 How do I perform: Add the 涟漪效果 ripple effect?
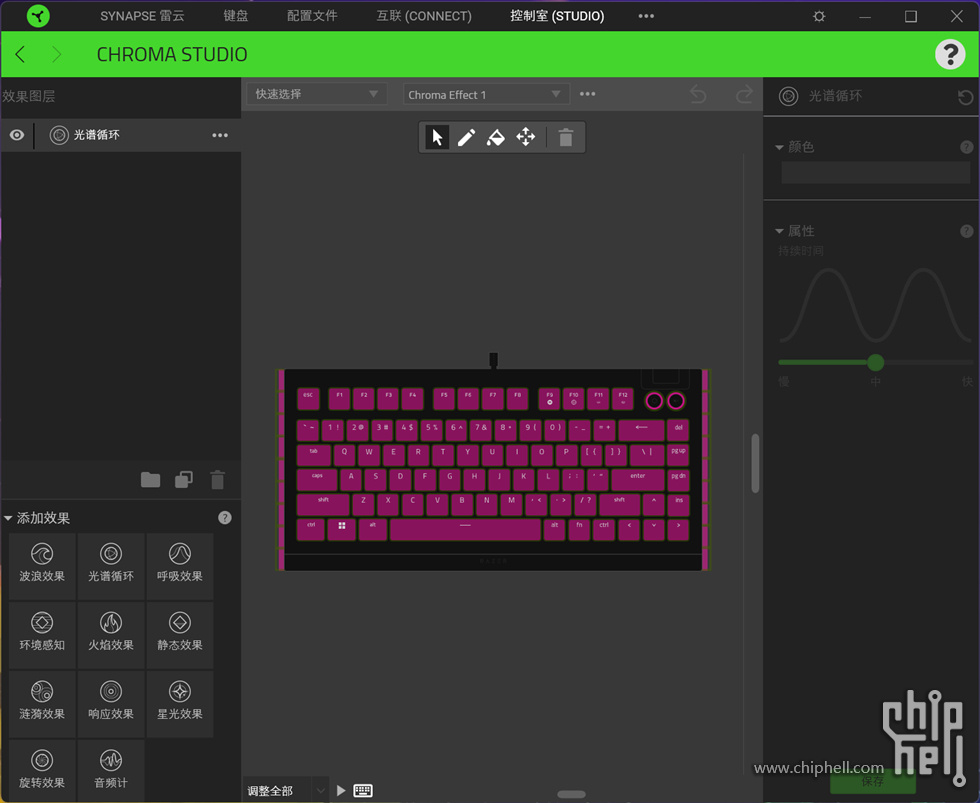[x=42, y=704]
